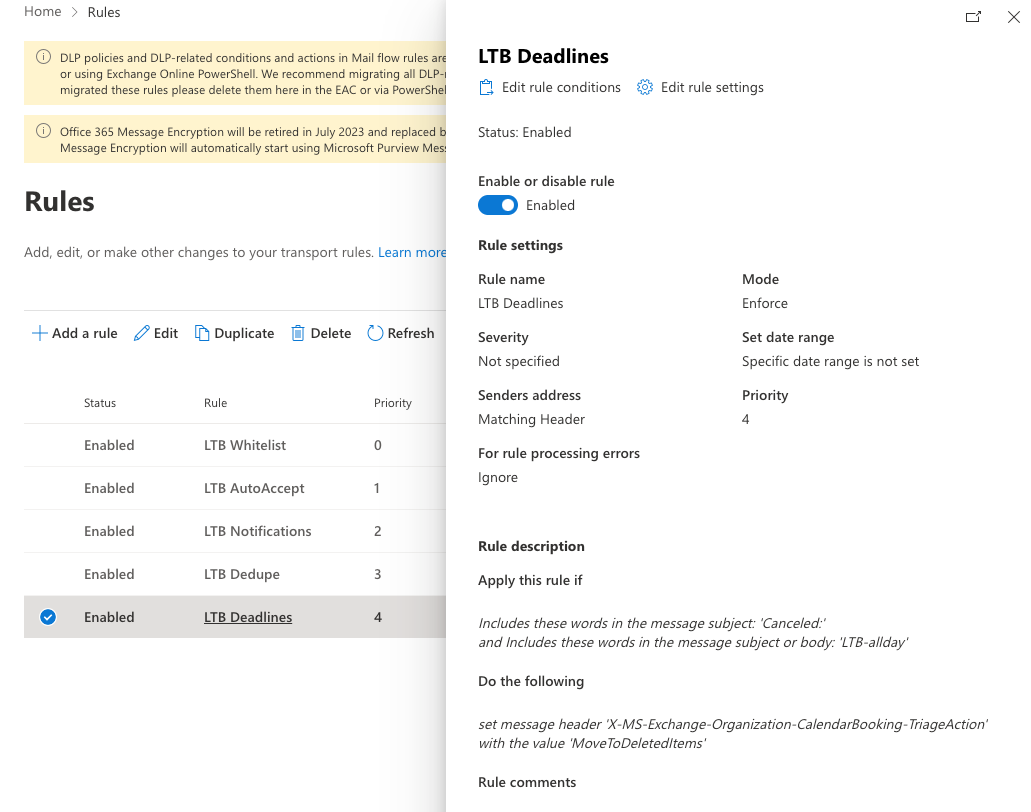Click Enabled status in LTB Deadlines row

click(x=109, y=617)
